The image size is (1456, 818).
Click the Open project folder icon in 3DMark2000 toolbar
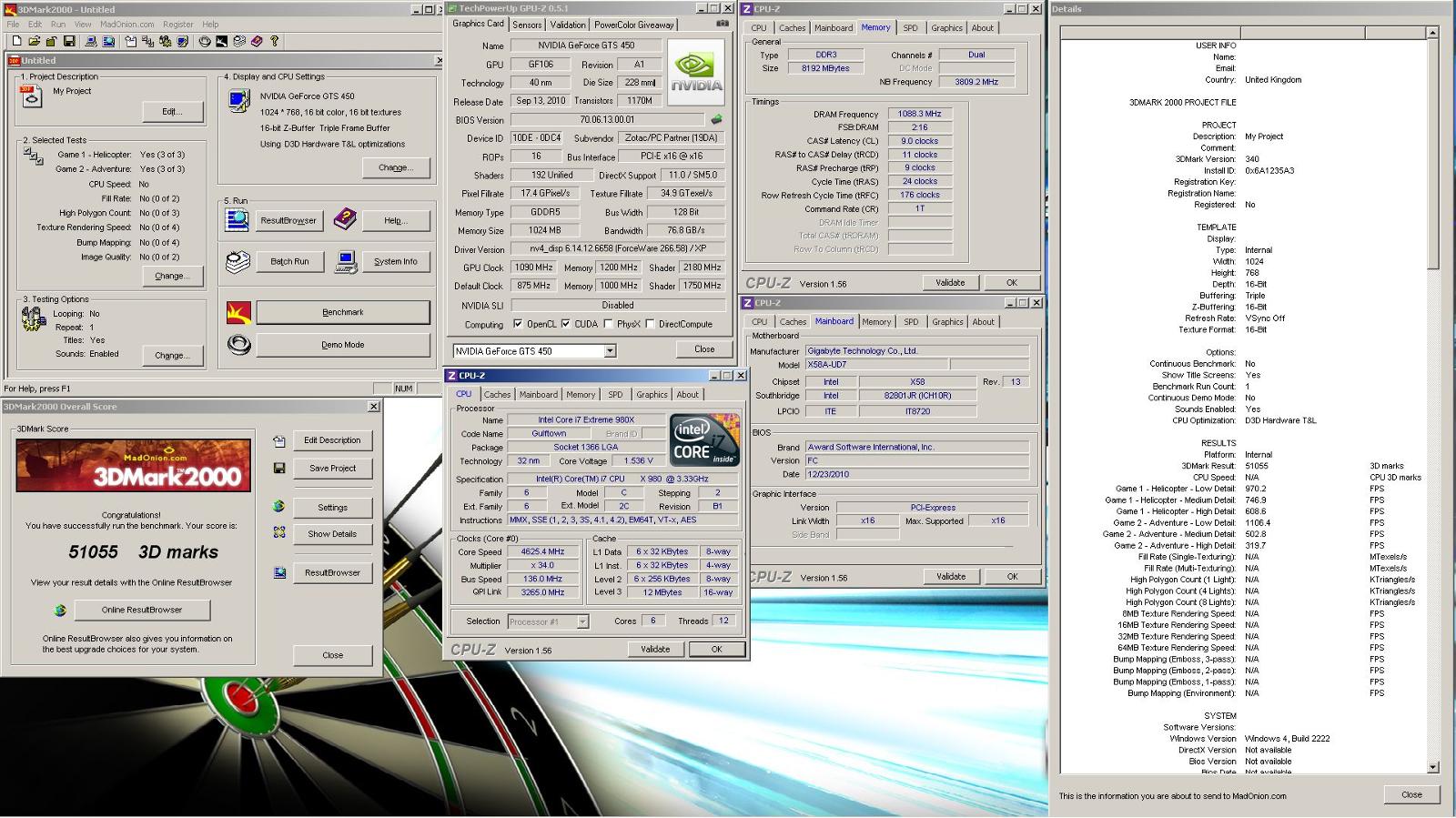[35, 41]
